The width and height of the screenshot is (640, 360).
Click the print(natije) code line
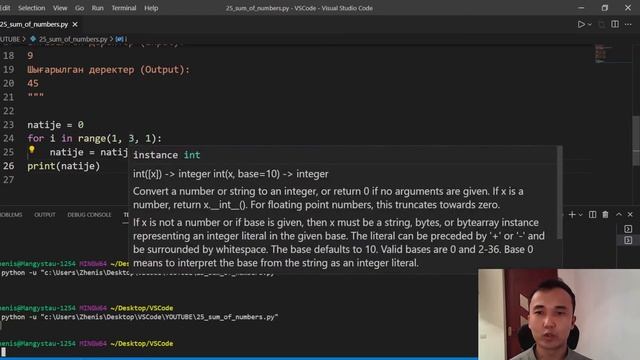pyautogui.click(x=64, y=166)
